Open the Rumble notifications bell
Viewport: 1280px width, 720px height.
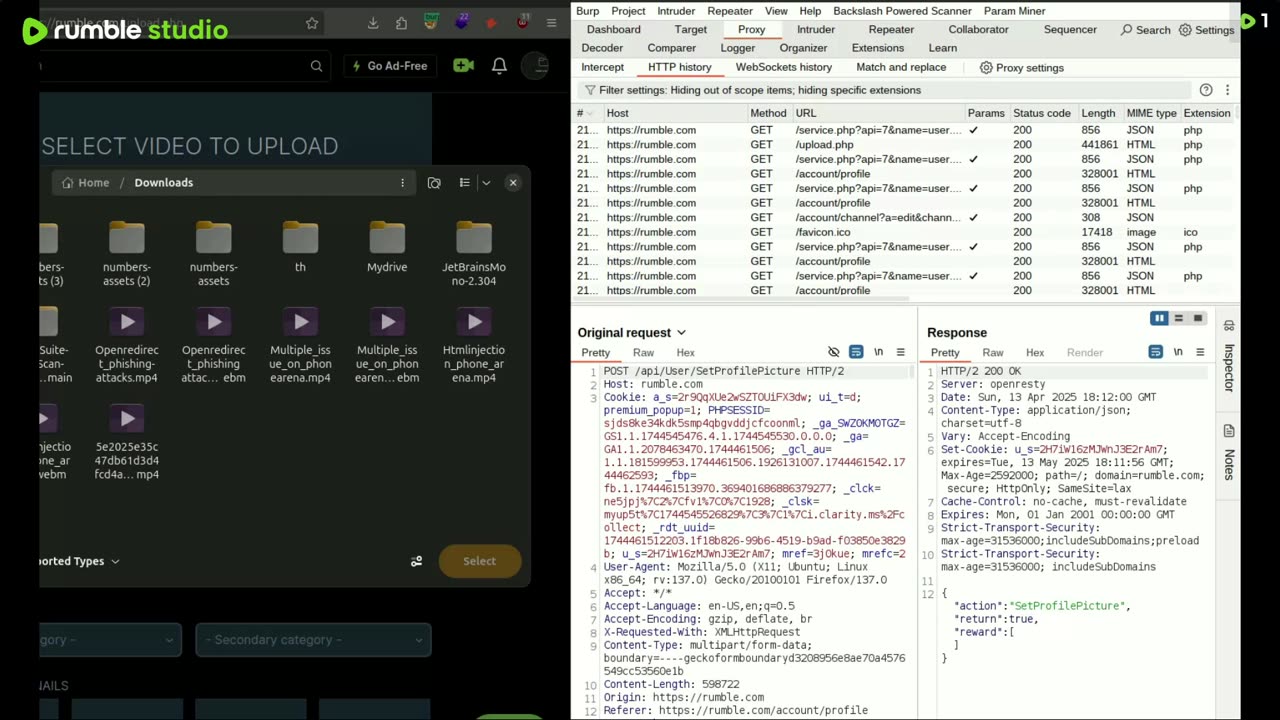(499, 66)
